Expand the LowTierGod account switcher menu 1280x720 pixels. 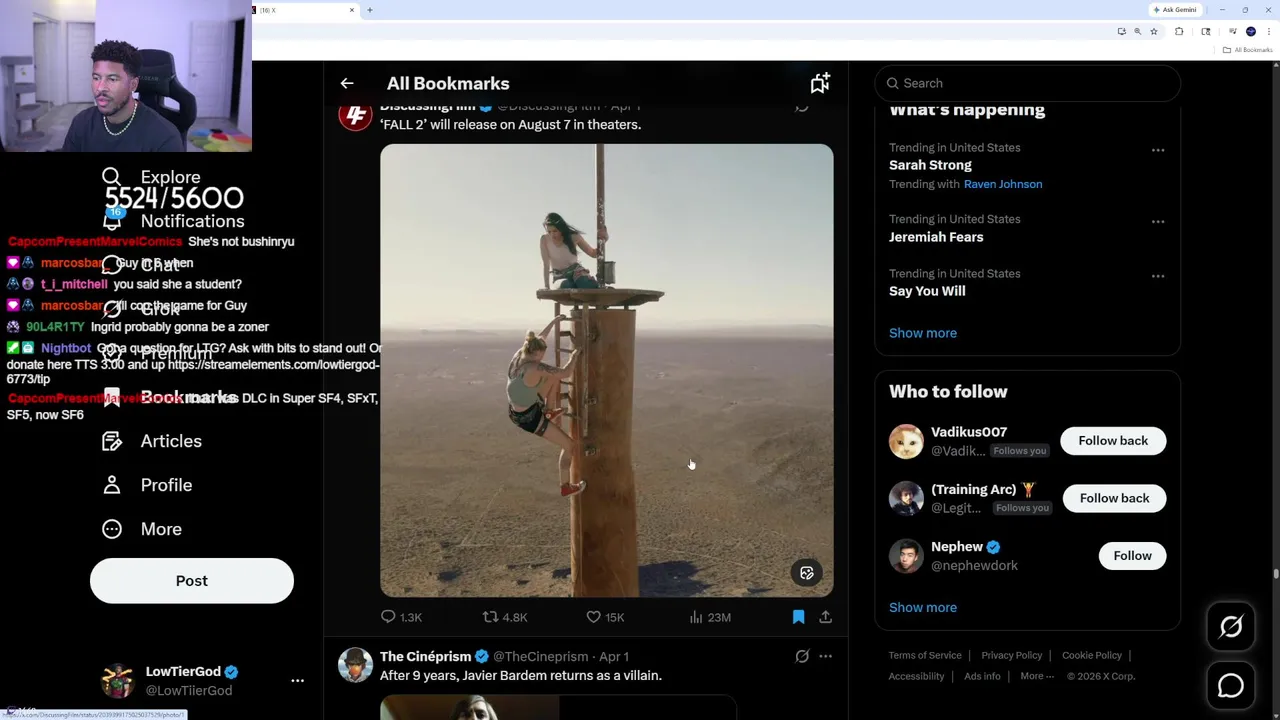[x=297, y=680]
